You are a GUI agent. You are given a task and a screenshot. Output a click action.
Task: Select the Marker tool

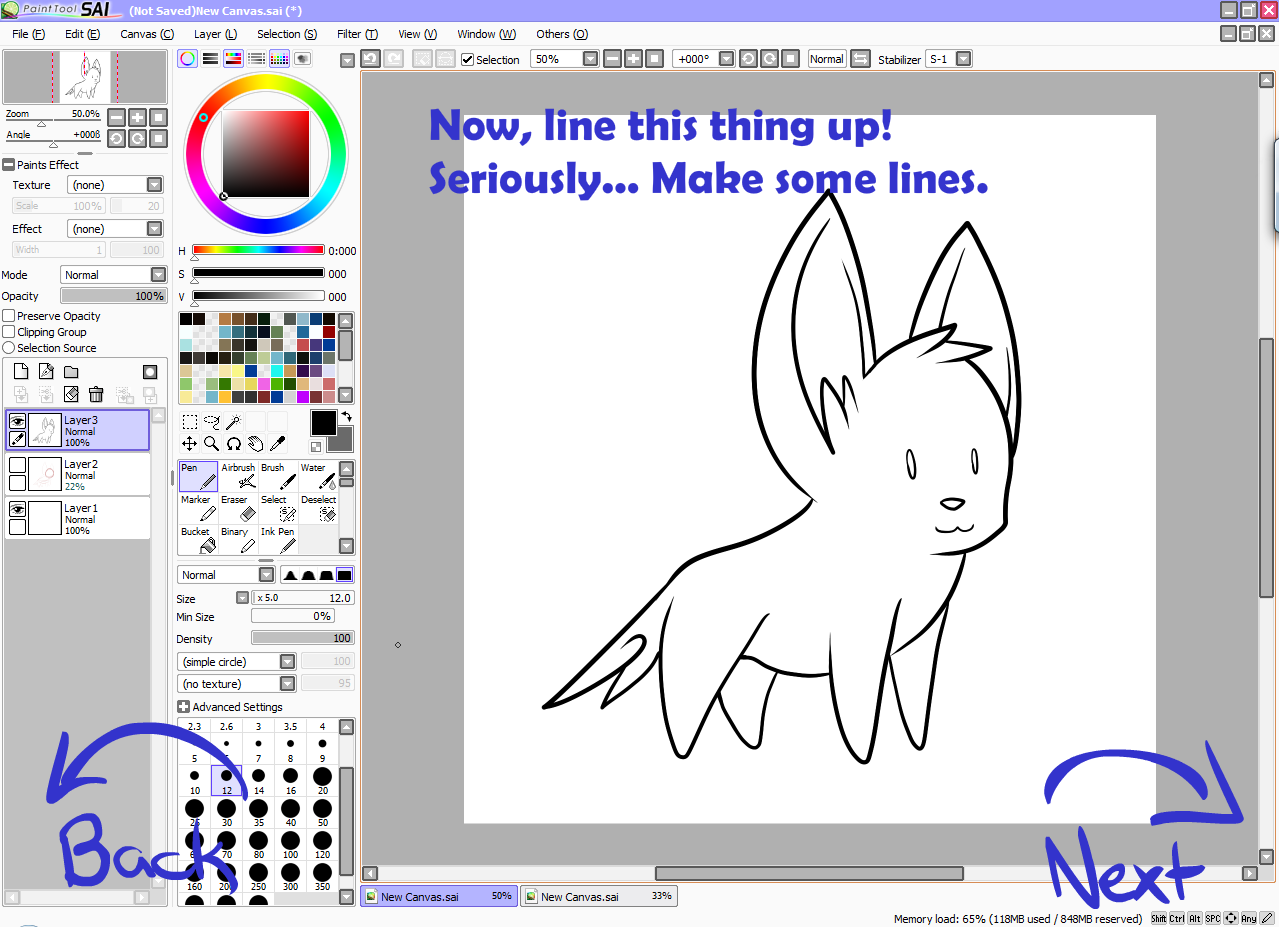(198, 508)
